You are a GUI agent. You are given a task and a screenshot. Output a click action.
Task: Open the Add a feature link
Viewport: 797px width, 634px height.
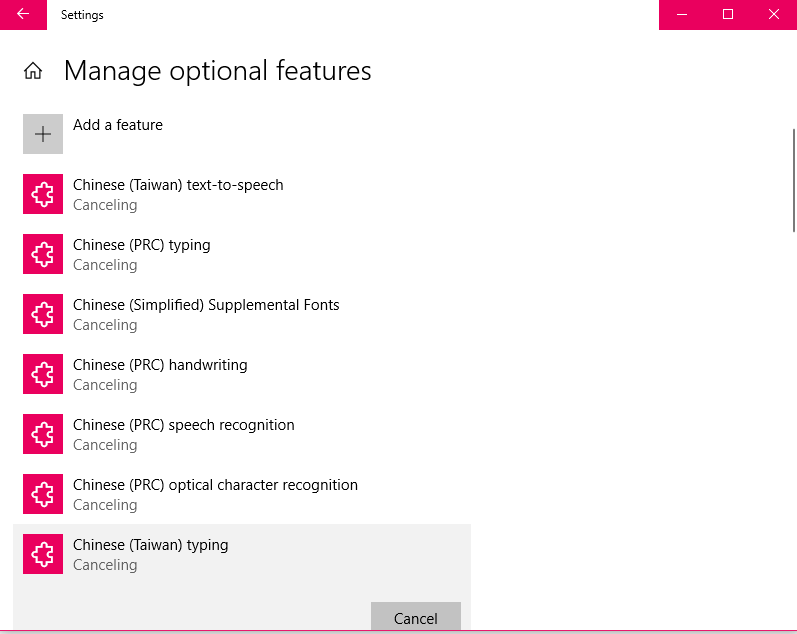[118, 125]
